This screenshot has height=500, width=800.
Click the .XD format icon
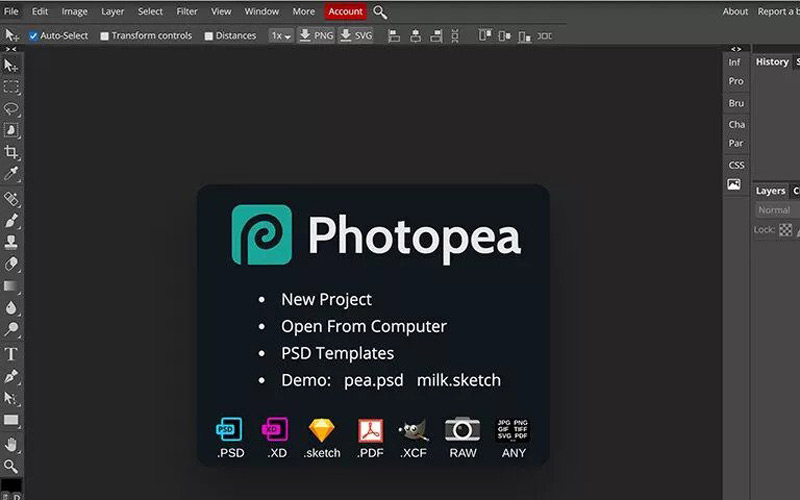point(275,430)
